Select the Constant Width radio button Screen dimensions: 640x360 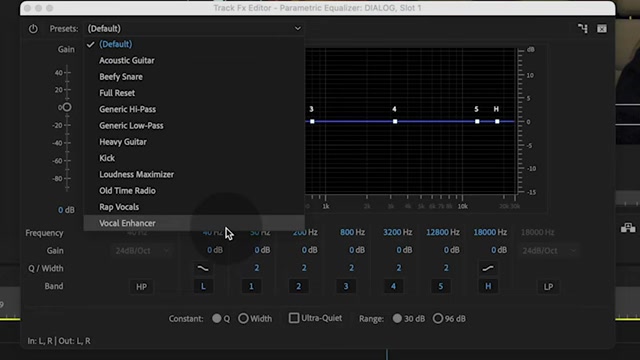click(x=243, y=318)
